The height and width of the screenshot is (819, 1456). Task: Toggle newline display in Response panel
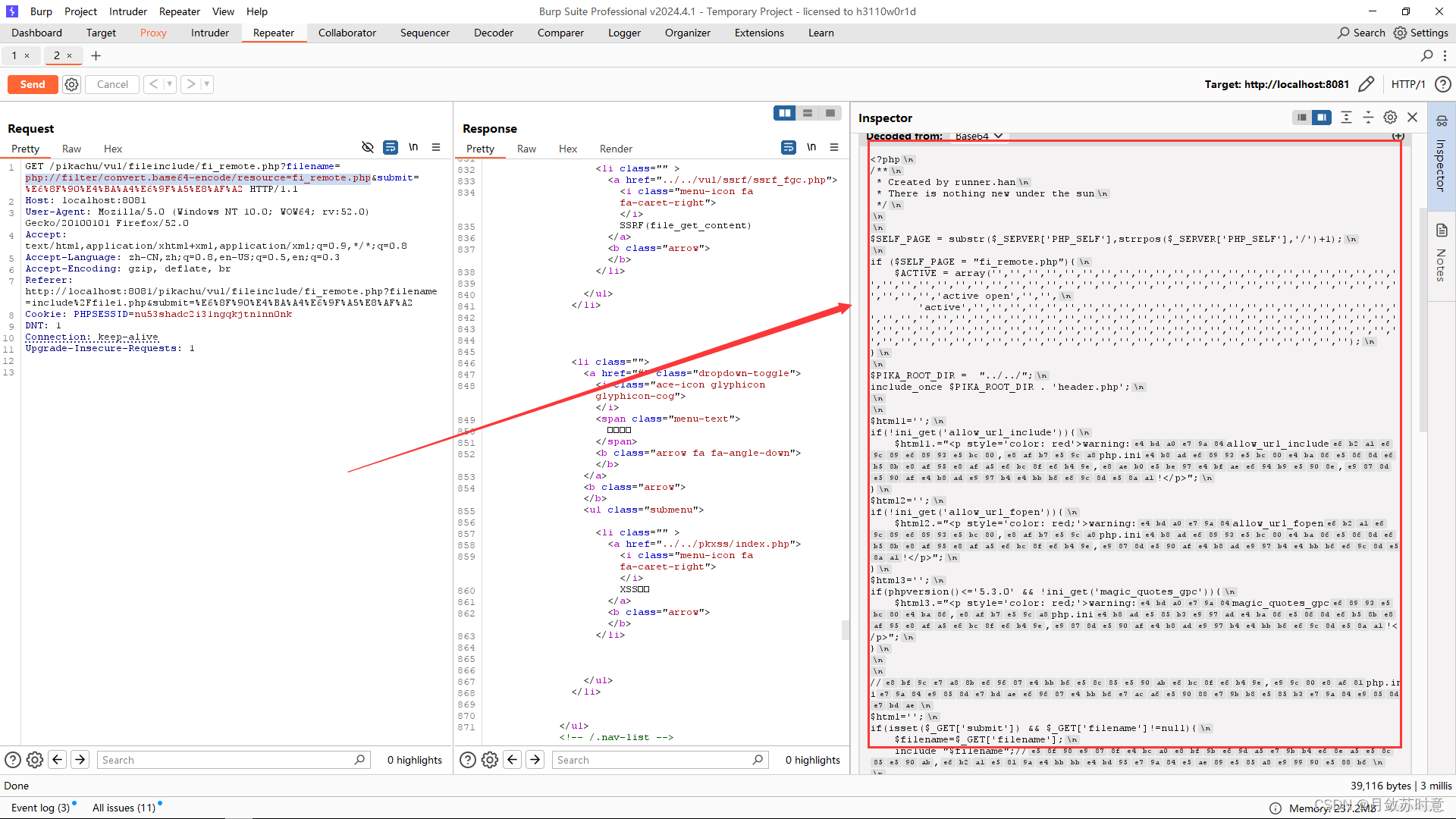pos(811,147)
